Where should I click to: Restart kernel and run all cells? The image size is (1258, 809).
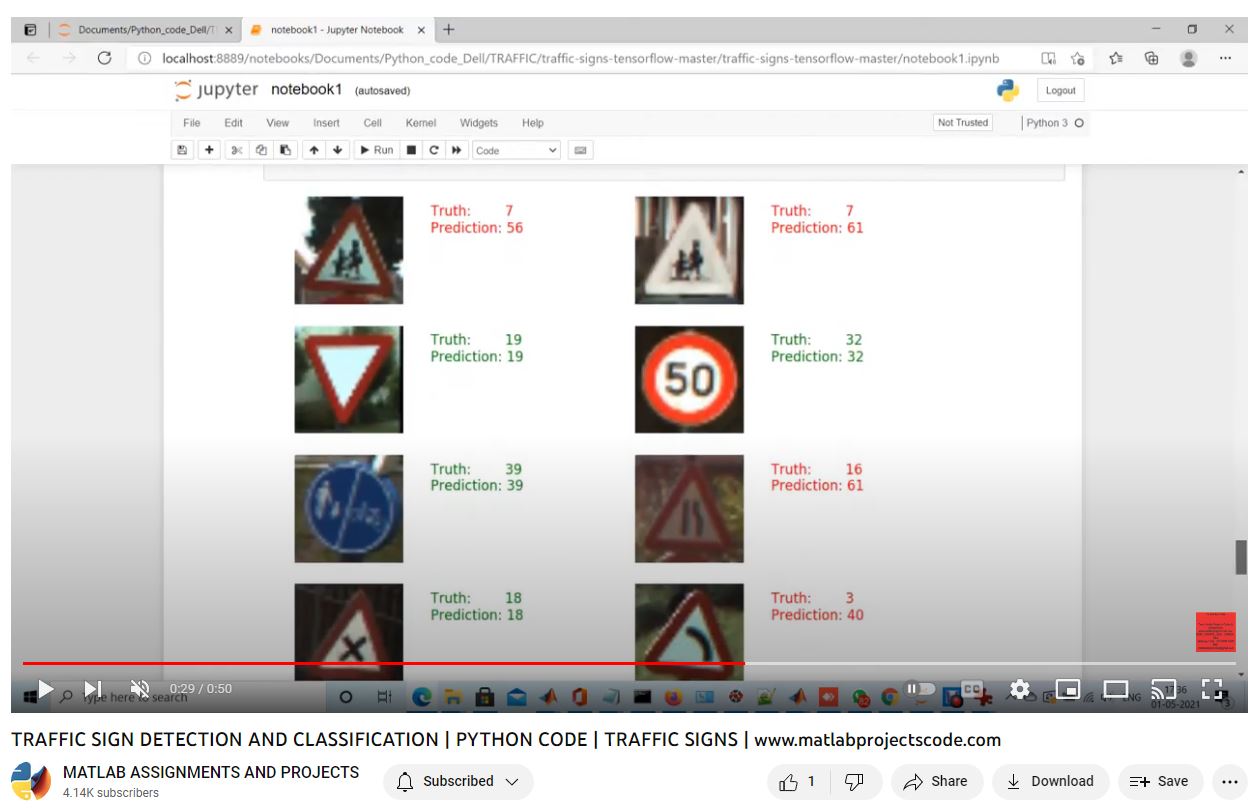point(457,150)
